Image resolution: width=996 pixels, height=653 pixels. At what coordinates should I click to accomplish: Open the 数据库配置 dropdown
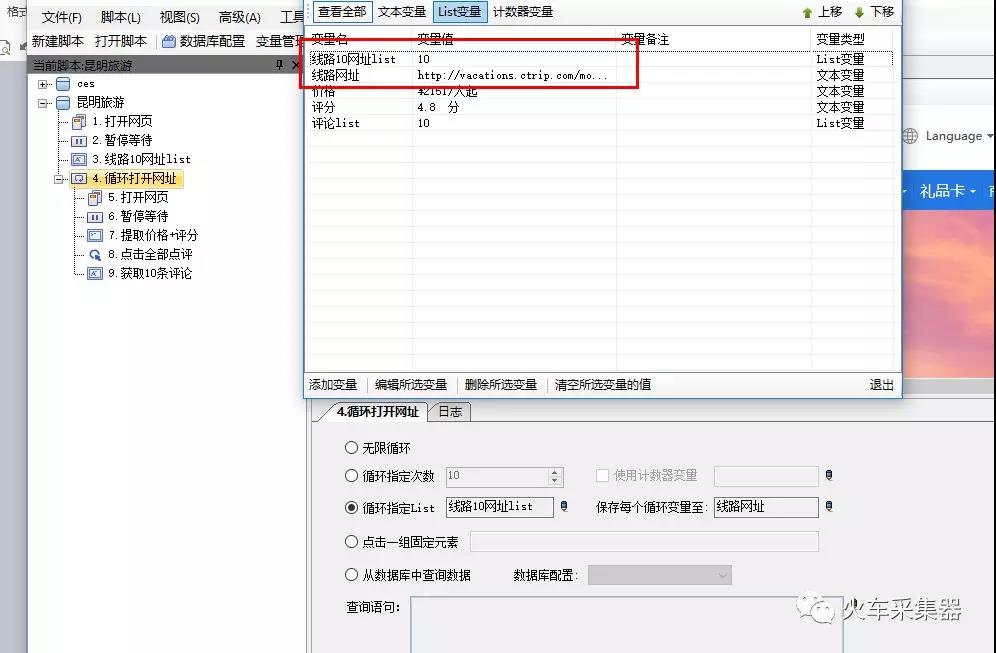point(660,575)
